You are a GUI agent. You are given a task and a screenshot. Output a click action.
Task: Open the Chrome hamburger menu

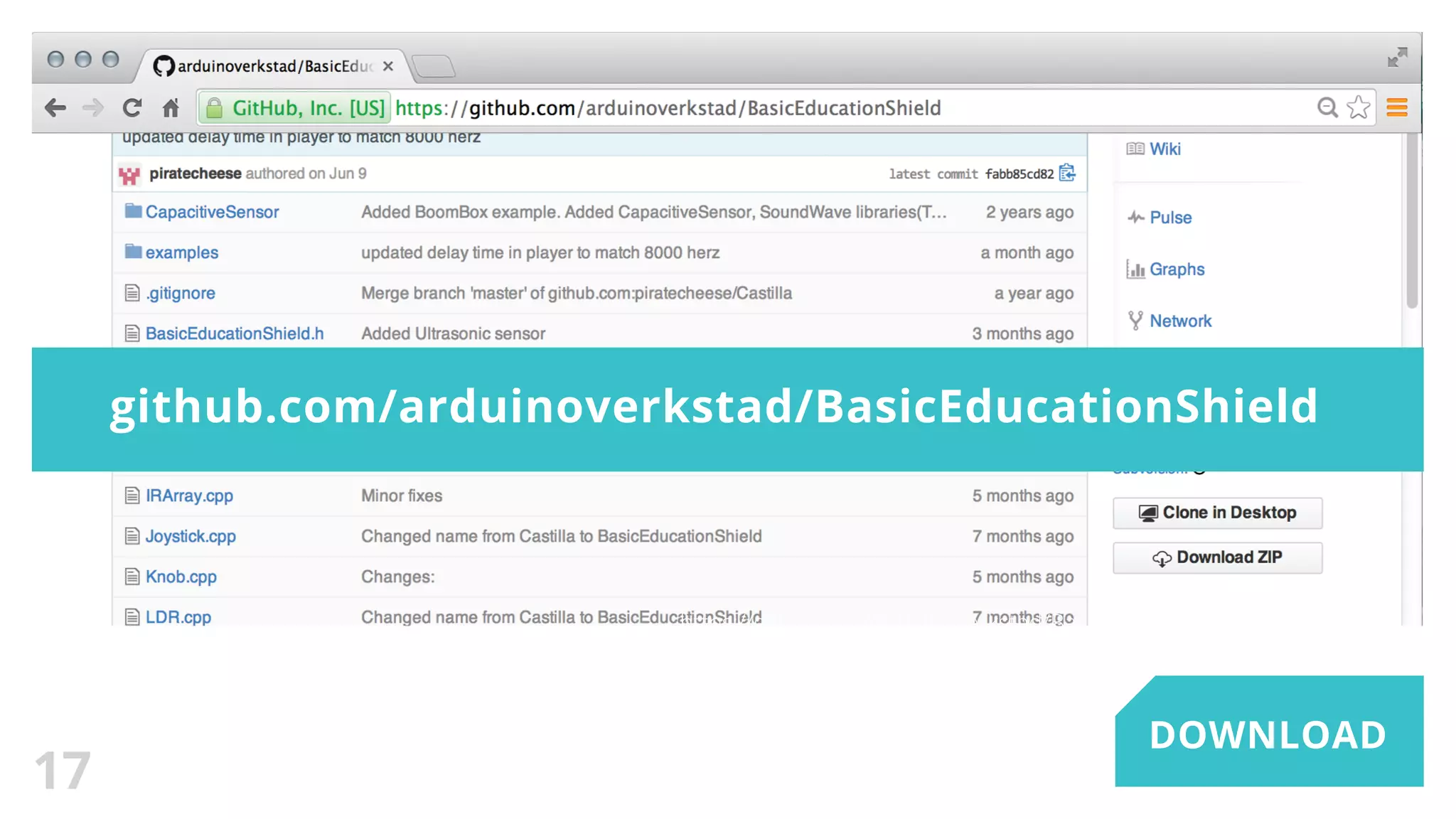pos(1397,107)
